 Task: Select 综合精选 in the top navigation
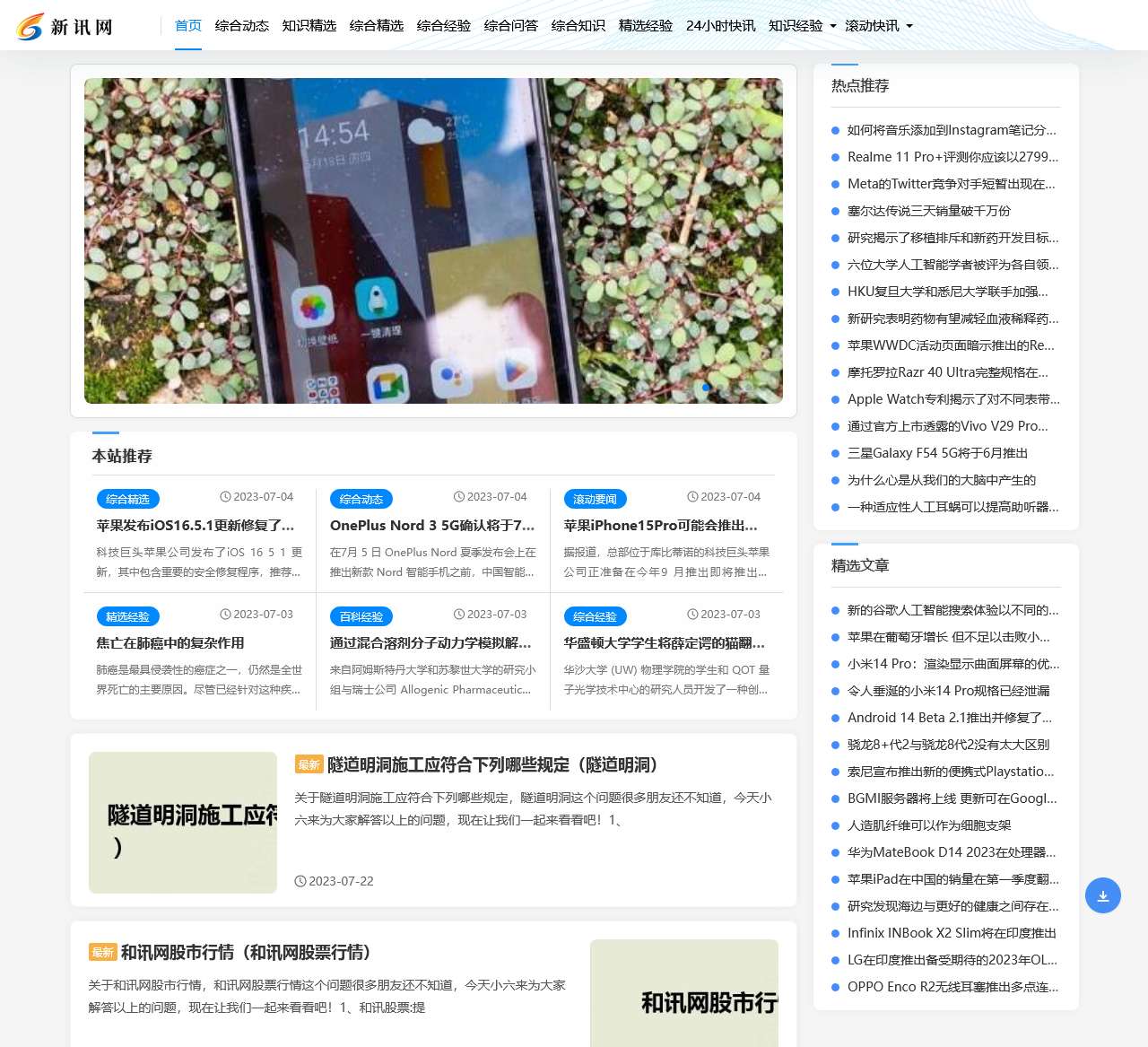377,26
